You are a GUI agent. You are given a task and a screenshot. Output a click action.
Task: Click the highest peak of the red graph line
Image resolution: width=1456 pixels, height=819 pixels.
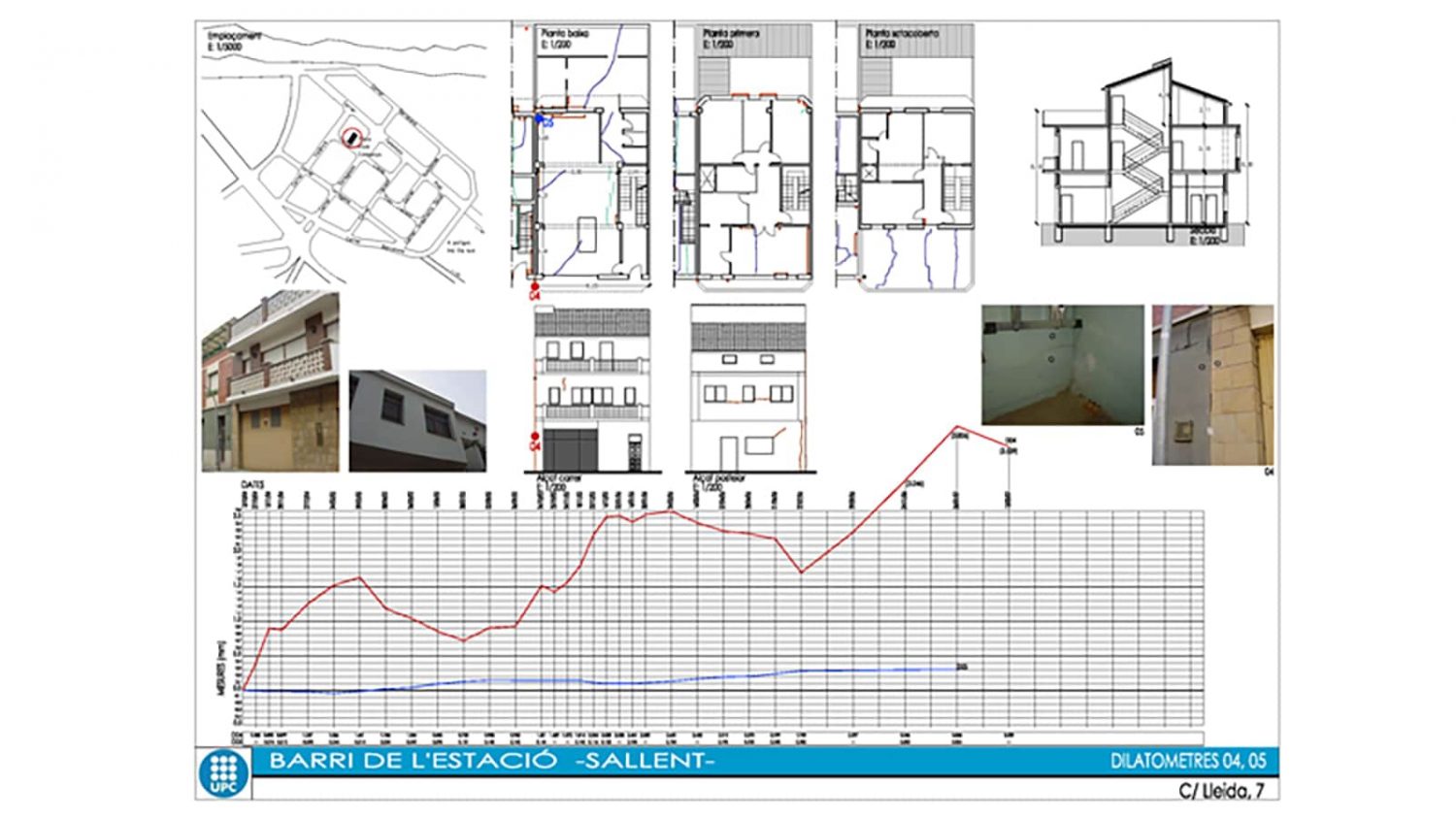coord(958,426)
